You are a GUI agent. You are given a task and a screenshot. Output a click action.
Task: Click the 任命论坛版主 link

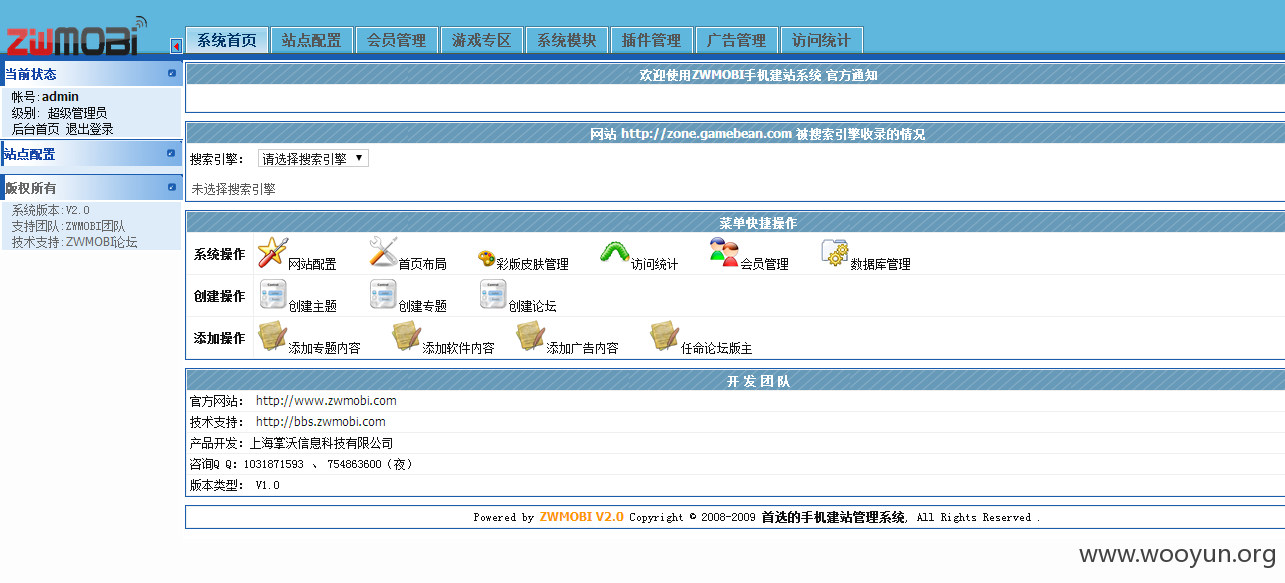tap(716, 348)
